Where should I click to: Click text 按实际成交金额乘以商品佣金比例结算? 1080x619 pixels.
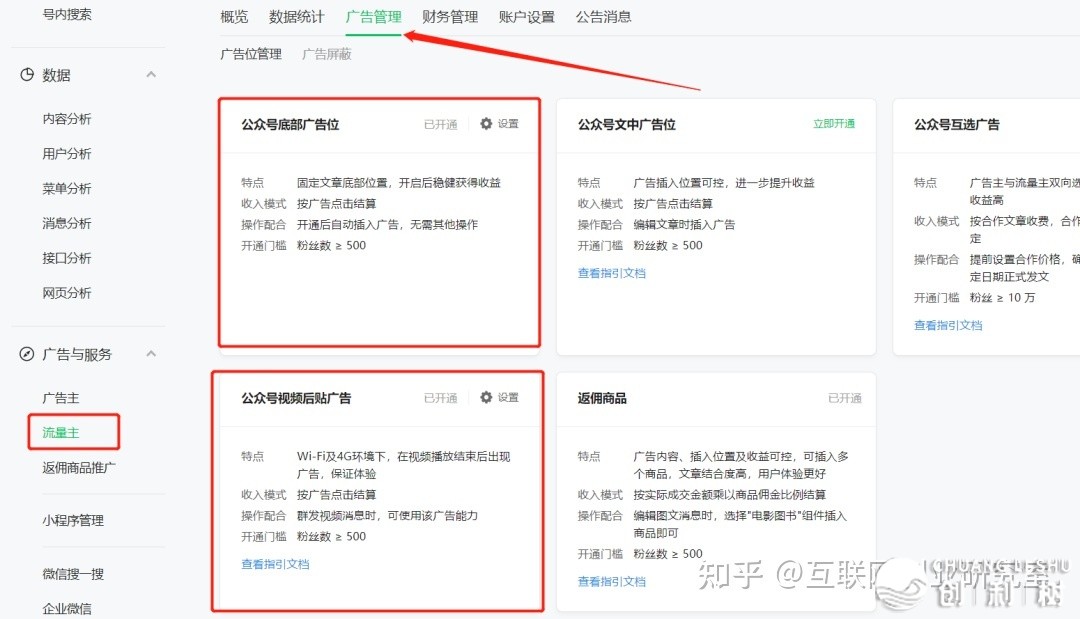(729, 494)
